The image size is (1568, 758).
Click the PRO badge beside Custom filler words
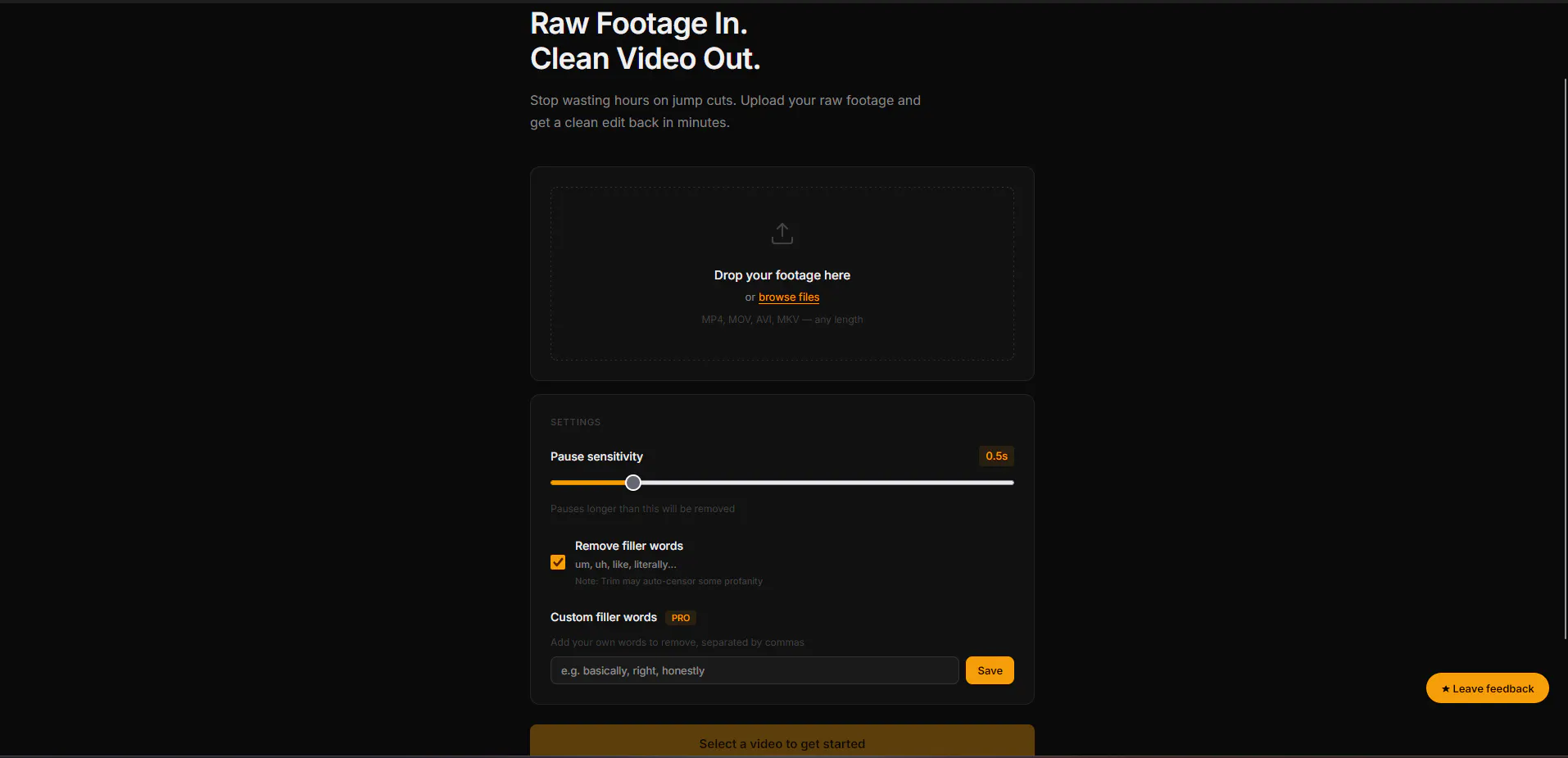[681, 618]
